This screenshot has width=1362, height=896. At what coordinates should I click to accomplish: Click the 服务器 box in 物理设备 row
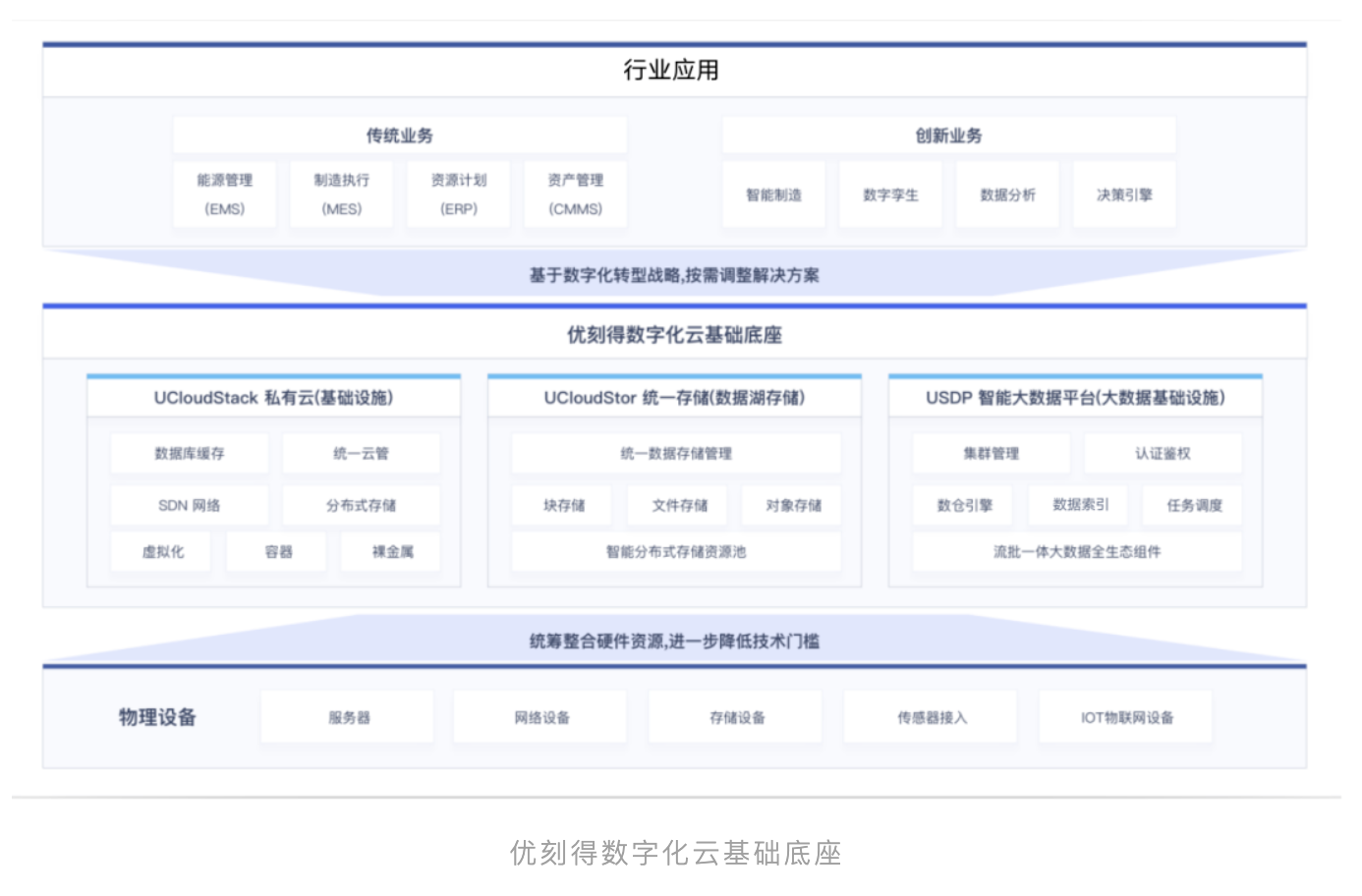point(348,718)
